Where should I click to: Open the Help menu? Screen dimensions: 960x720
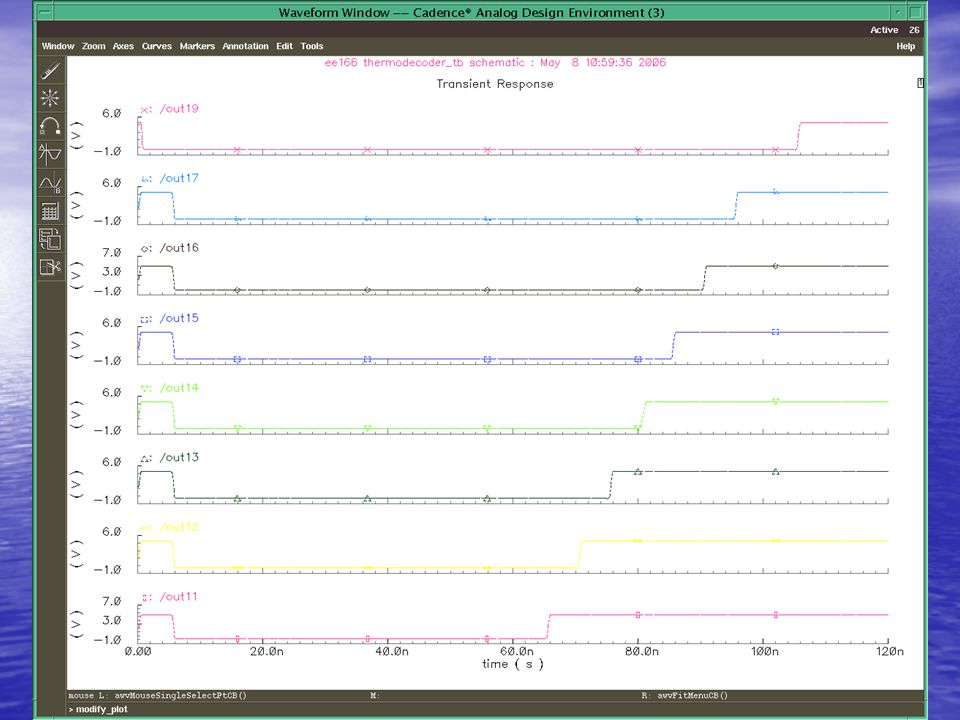pos(906,46)
